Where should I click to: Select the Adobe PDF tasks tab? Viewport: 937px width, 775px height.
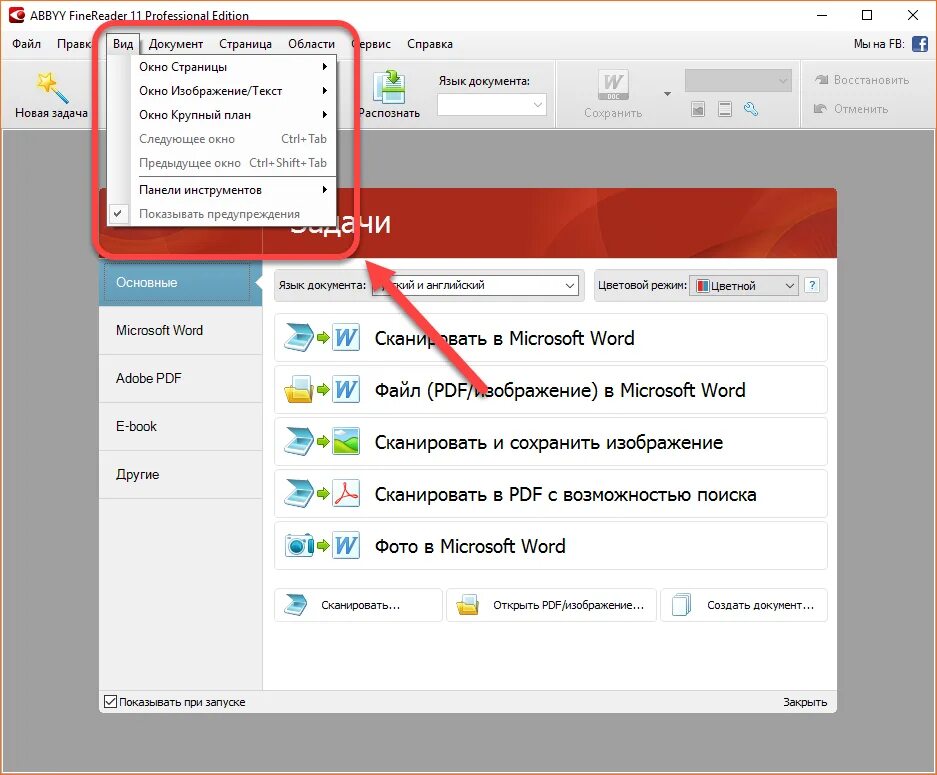[x=180, y=378]
